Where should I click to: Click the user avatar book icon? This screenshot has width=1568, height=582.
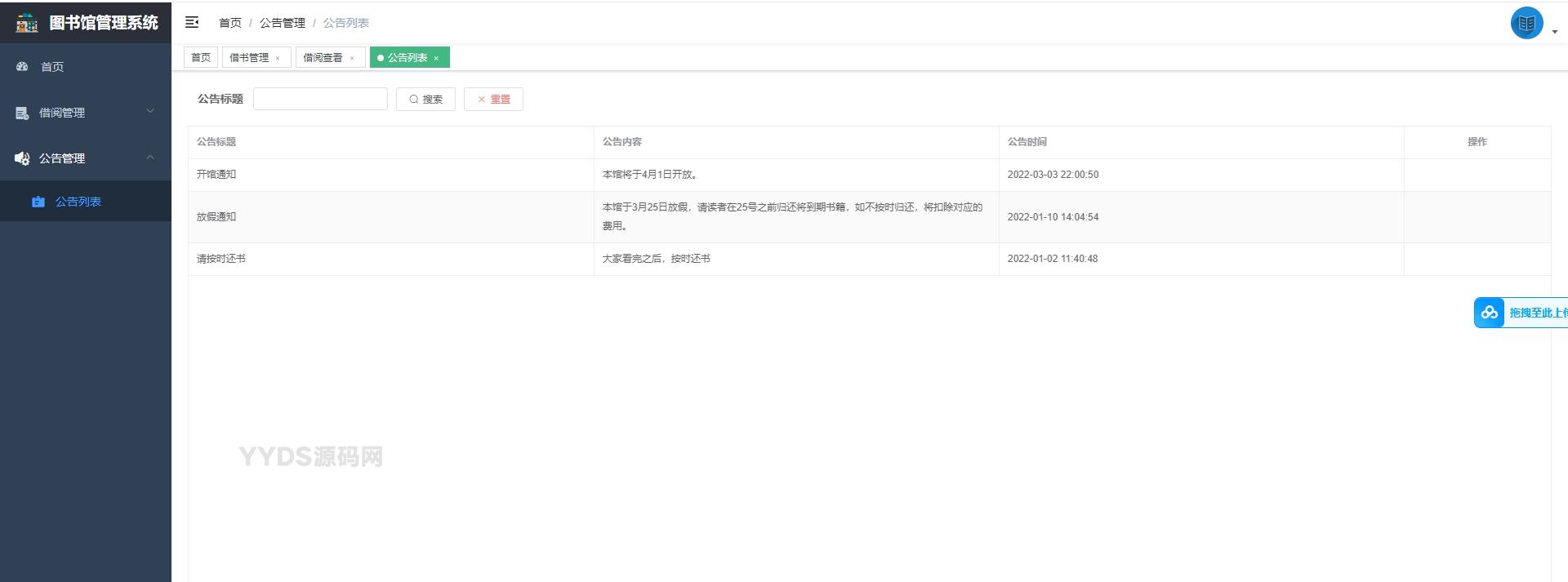1526,24
